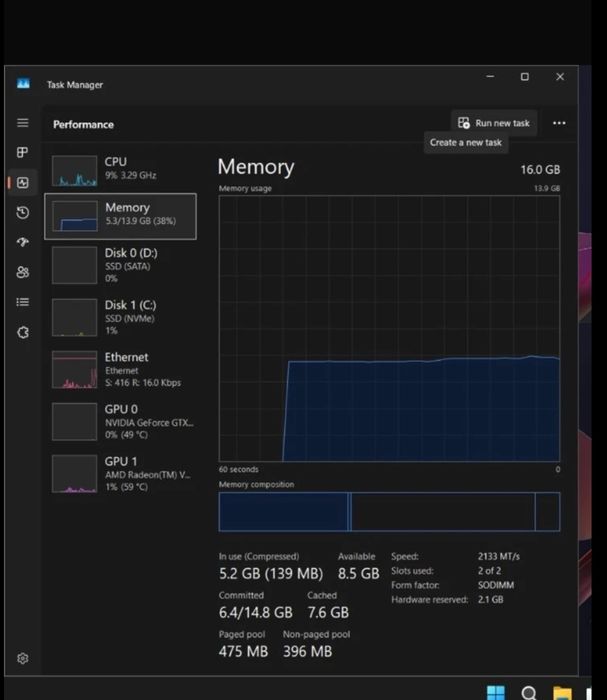The height and width of the screenshot is (700, 607).
Task: Click the Slots used 2 of 2 value
Action: pos(489,571)
